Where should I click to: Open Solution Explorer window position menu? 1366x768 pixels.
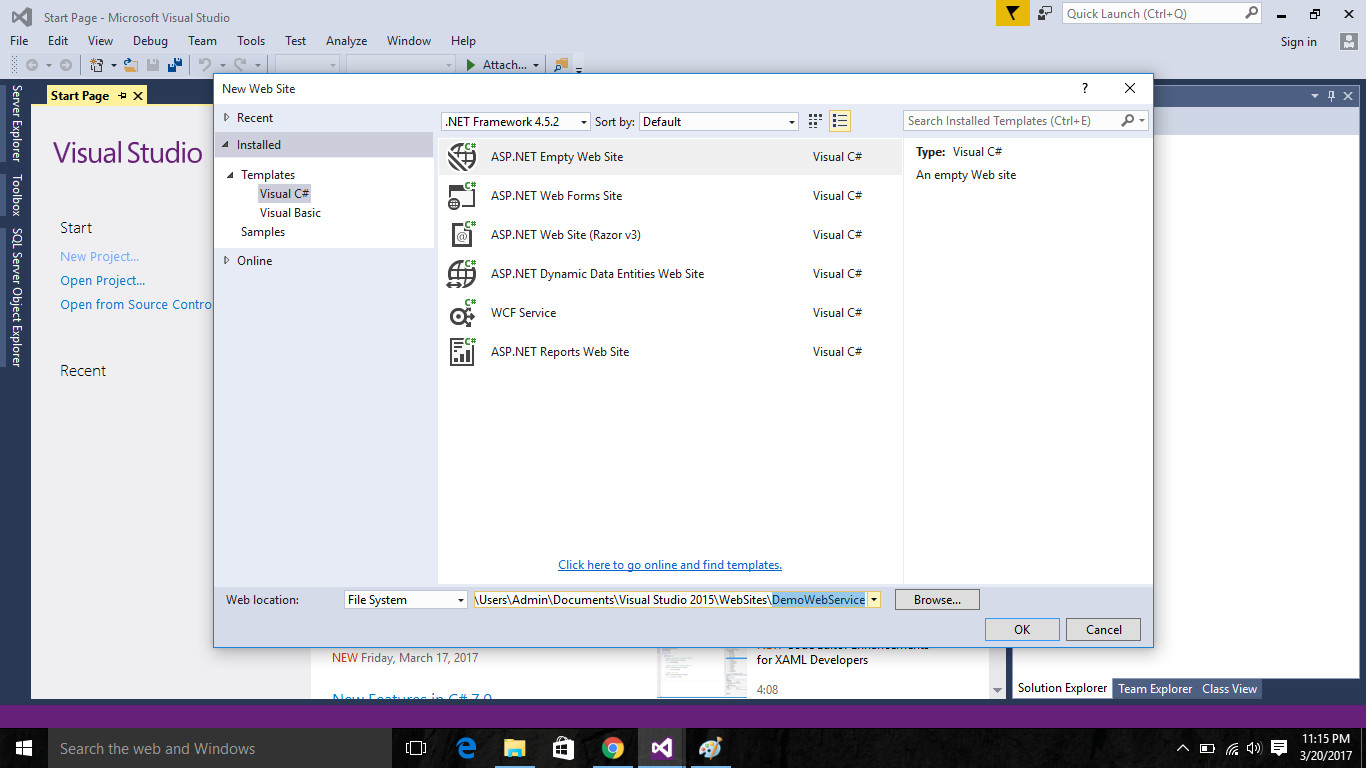(x=1315, y=96)
